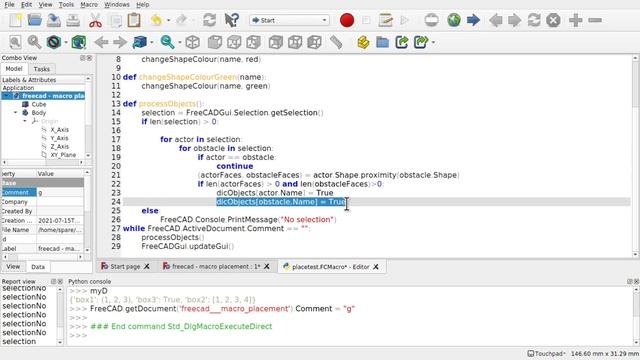Create a new document with the New icon
Screen dimensions: 640x360
click(x=15, y=20)
